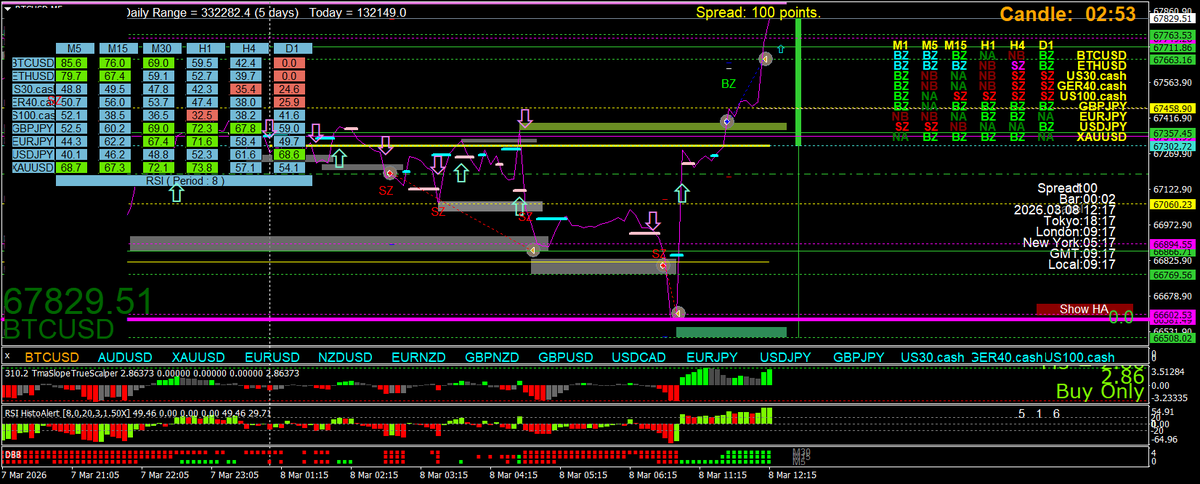Click the 85.6 RSI cell

pos(71,63)
